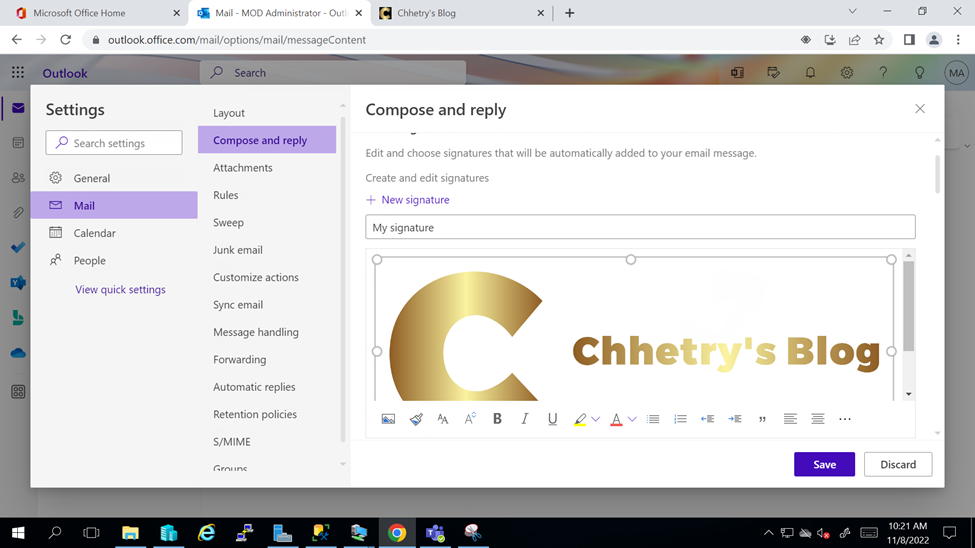Toggle italic formatting

(525, 419)
